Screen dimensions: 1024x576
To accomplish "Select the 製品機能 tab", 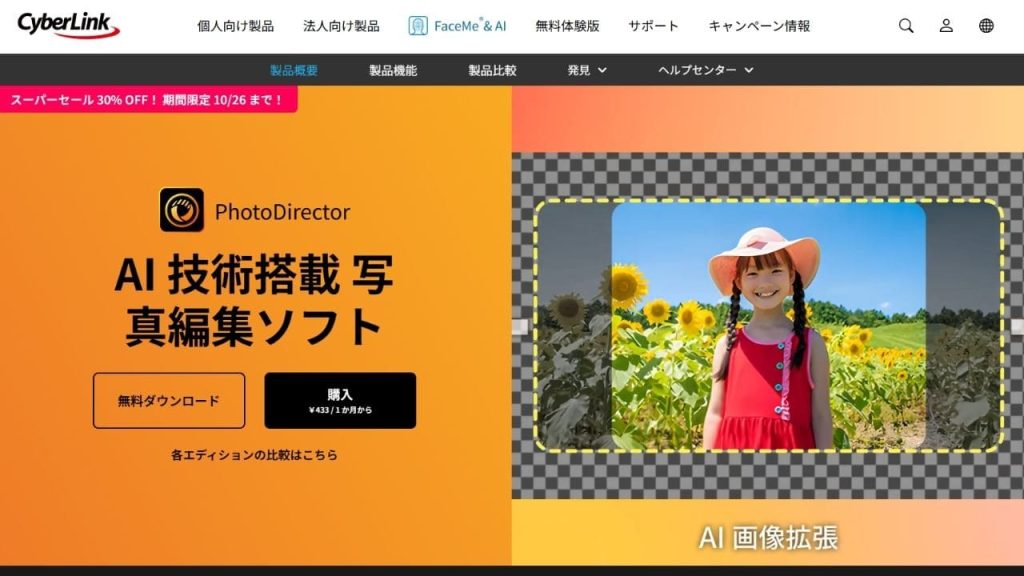I will (393, 70).
